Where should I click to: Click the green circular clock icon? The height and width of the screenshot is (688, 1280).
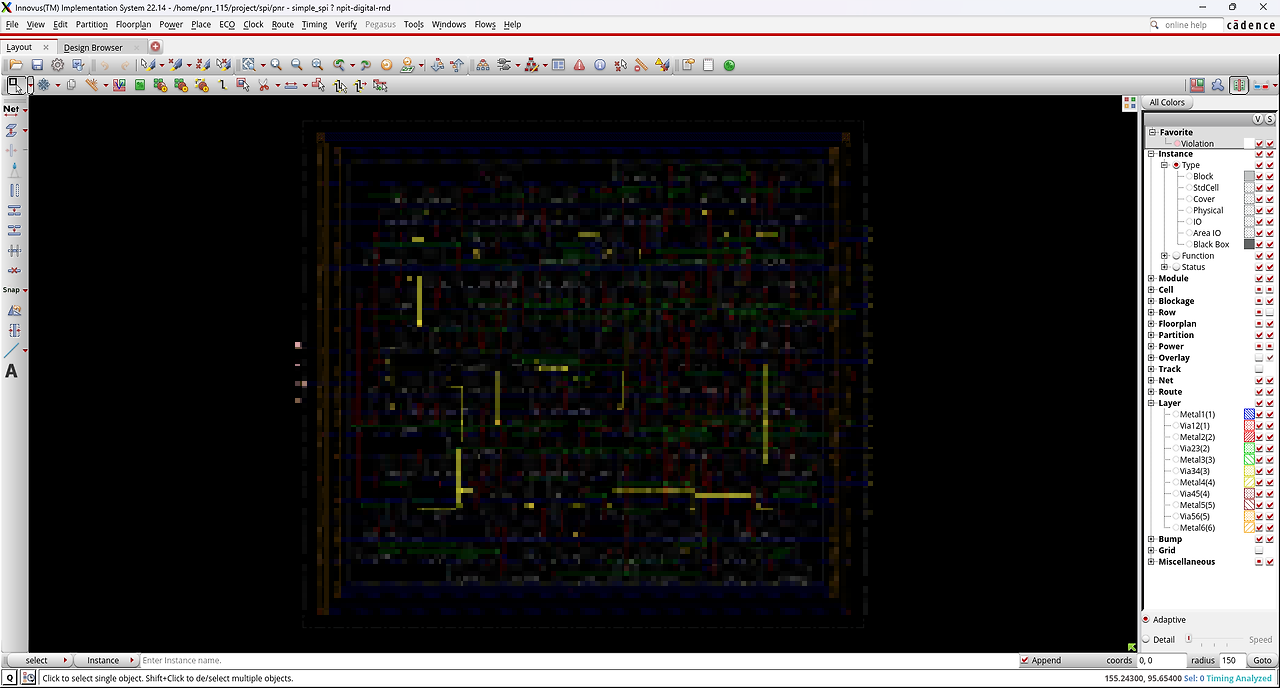(x=729, y=65)
